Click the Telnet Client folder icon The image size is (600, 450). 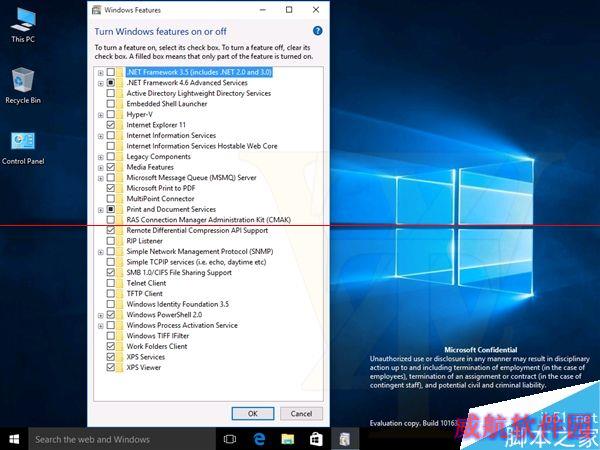pos(120,283)
